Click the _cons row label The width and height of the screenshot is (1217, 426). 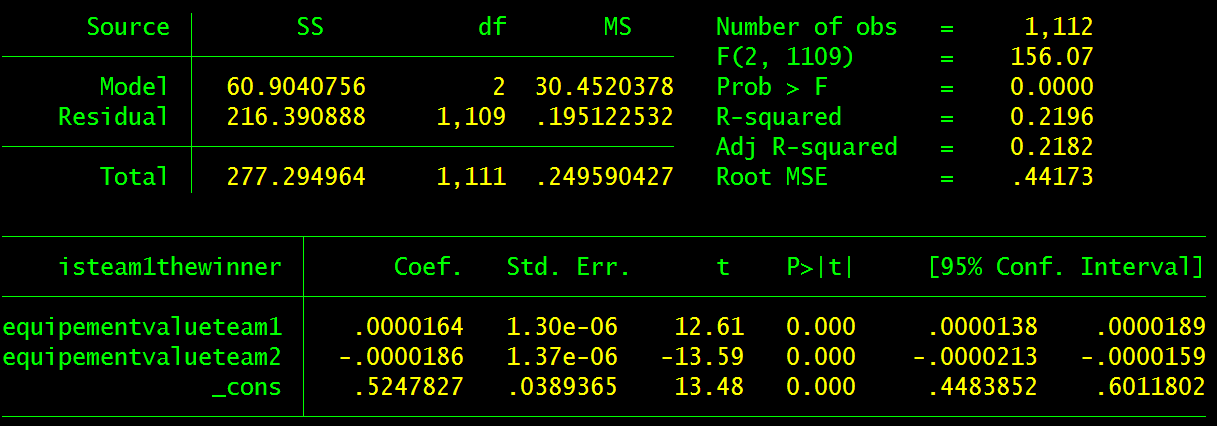pos(247,386)
